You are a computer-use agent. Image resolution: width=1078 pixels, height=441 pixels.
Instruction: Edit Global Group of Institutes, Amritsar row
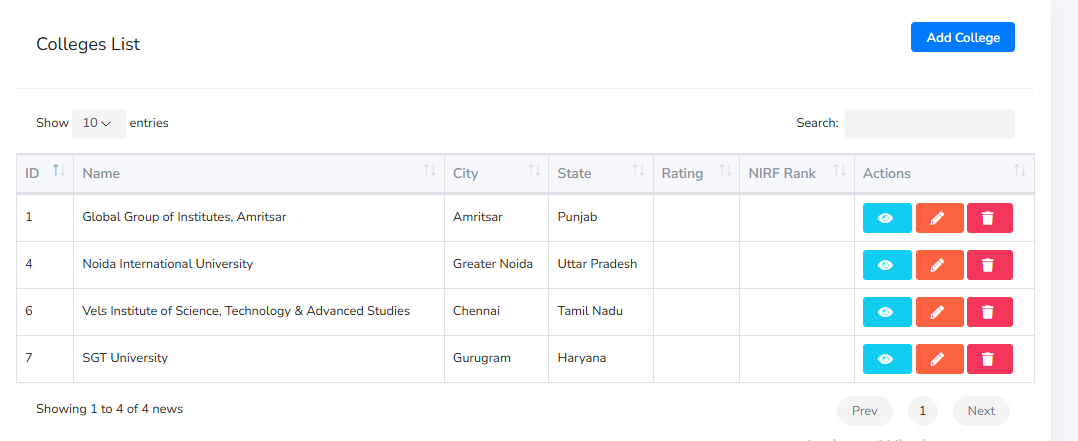point(939,218)
